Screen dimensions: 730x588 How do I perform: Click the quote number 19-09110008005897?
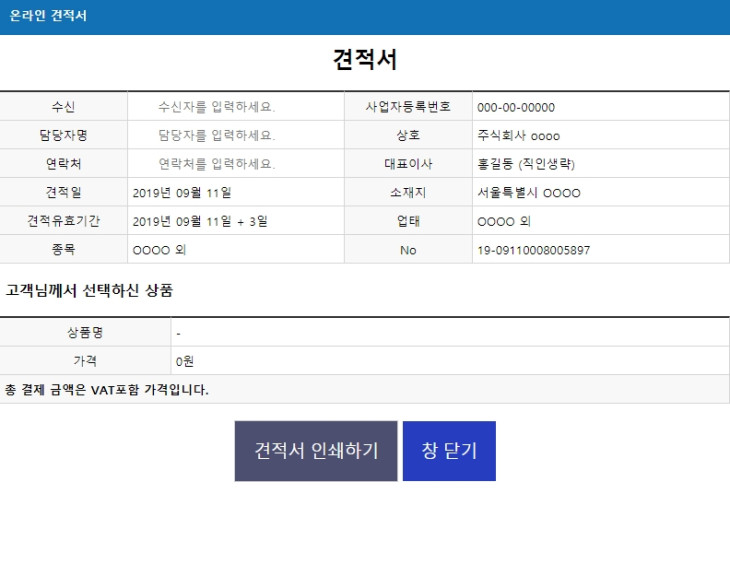(x=533, y=250)
